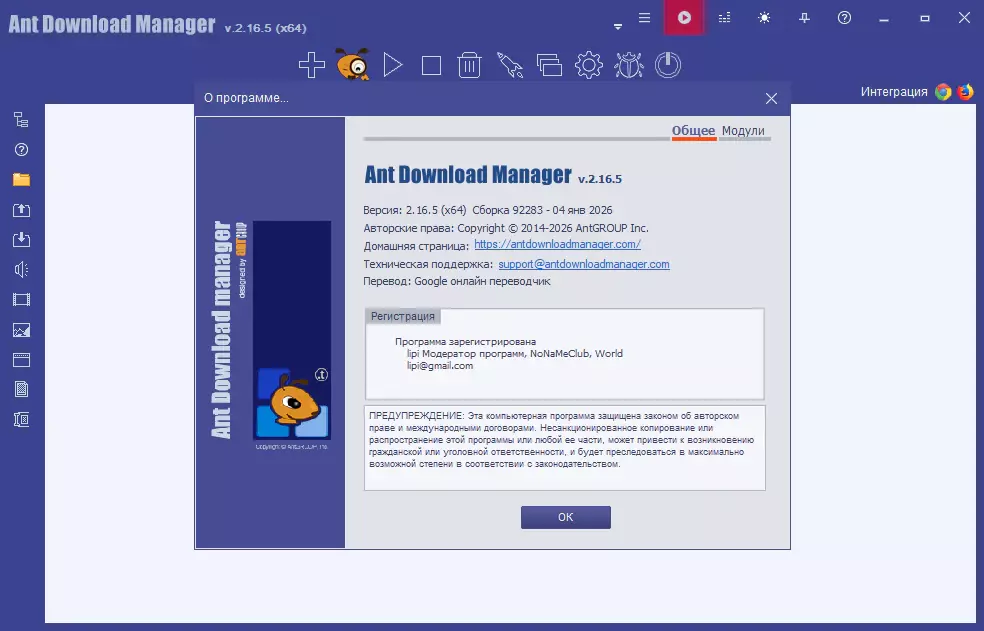Click the Chrome integration icon
Screen dimensions: 984x631
point(943,92)
